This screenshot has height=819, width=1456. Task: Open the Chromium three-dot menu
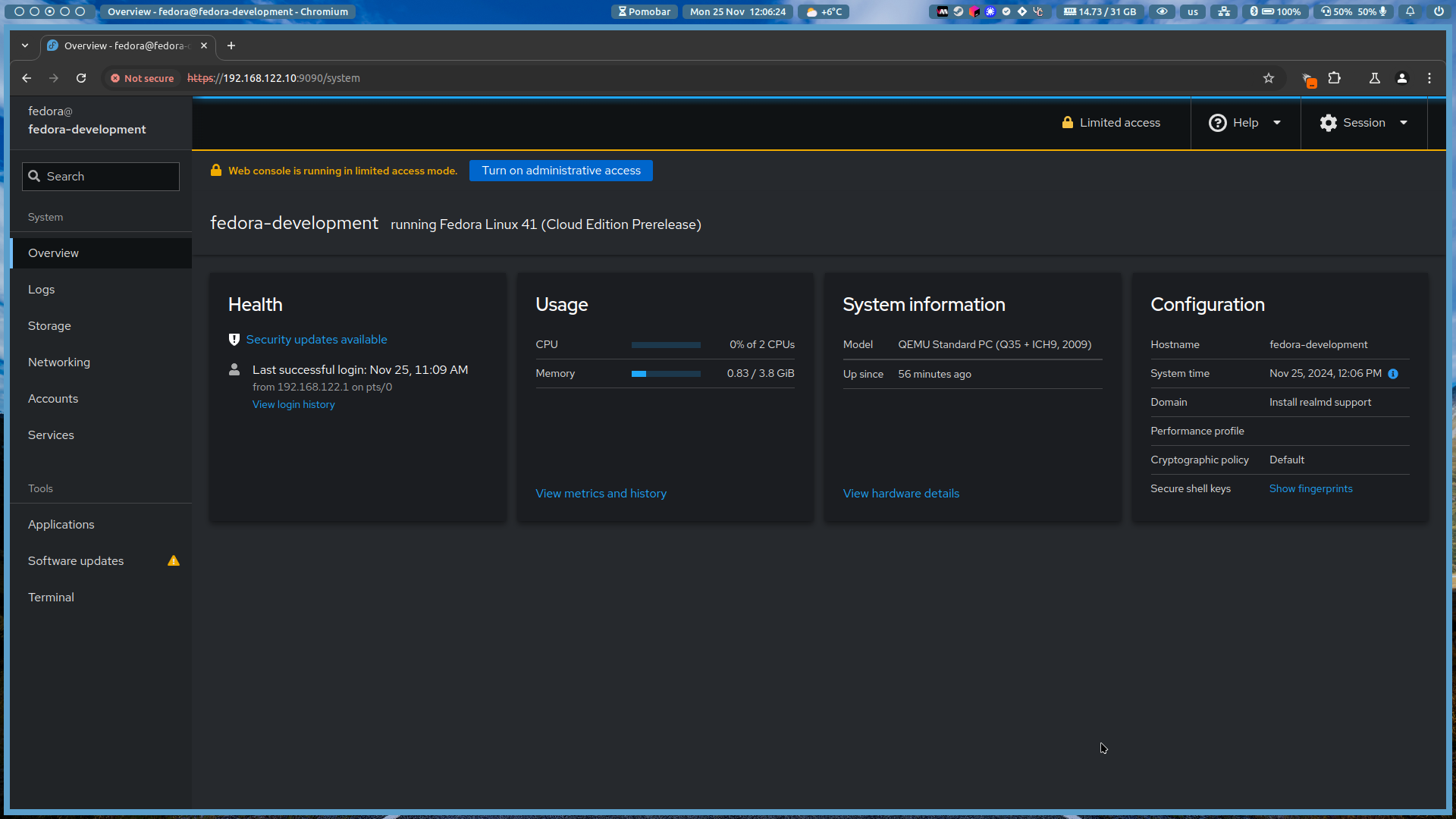tap(1429, 78)
